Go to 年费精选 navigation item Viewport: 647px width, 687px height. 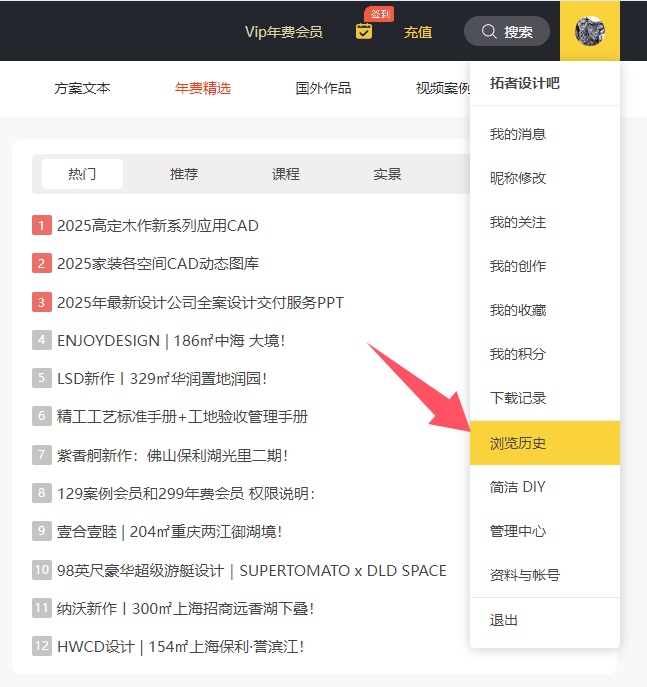coord(203,88)
